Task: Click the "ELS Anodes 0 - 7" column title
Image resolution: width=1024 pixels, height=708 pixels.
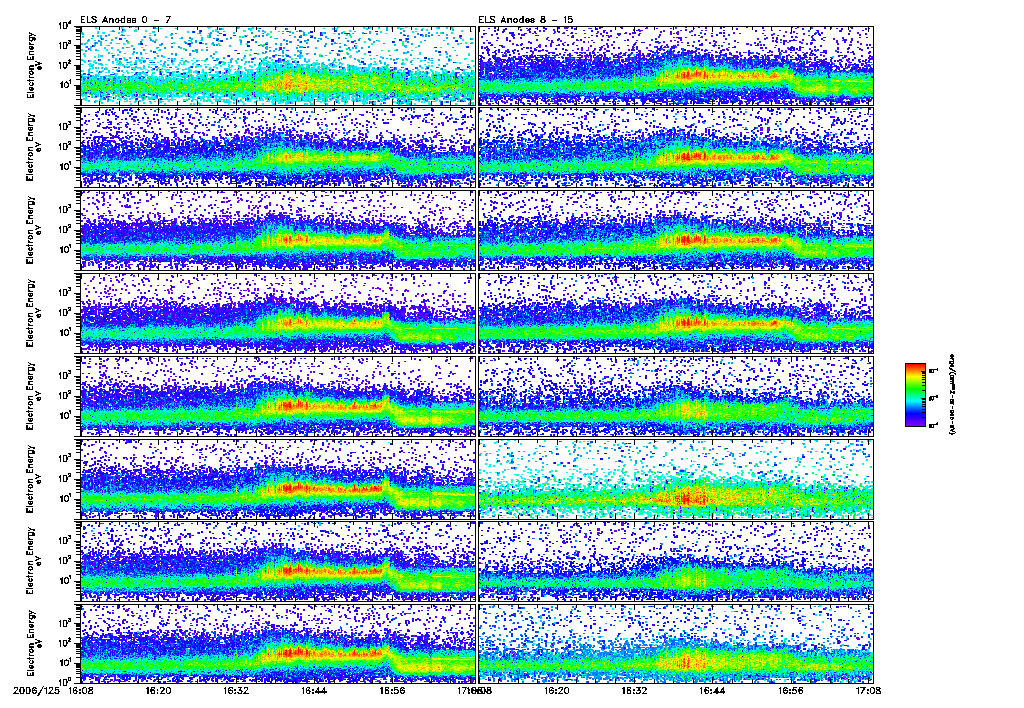Action: tap(126, 20)
